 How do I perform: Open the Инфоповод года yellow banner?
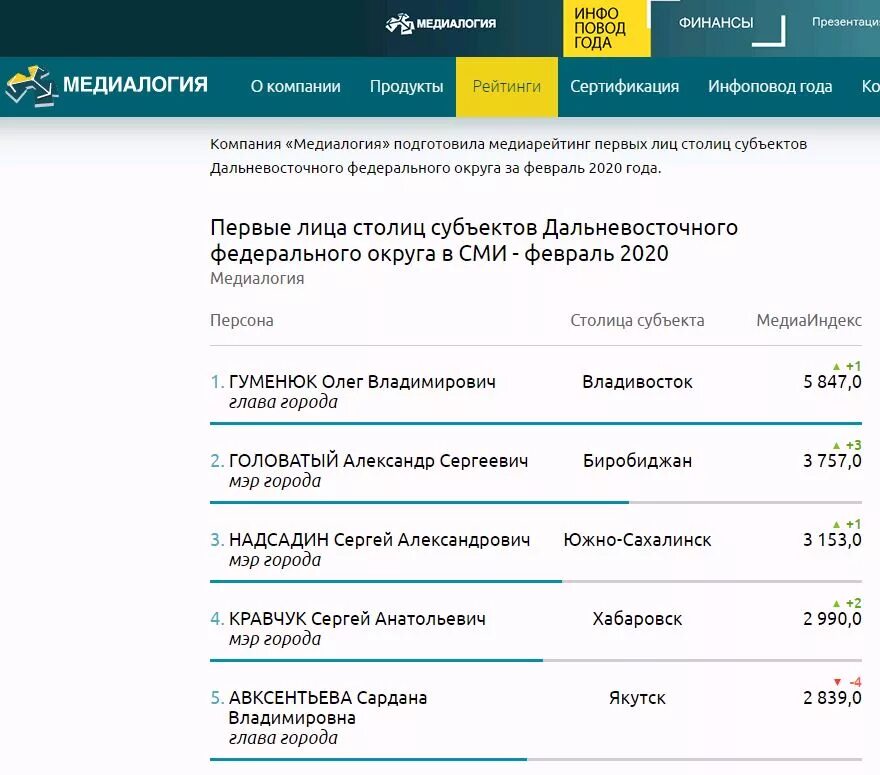[x=607, y=27]
